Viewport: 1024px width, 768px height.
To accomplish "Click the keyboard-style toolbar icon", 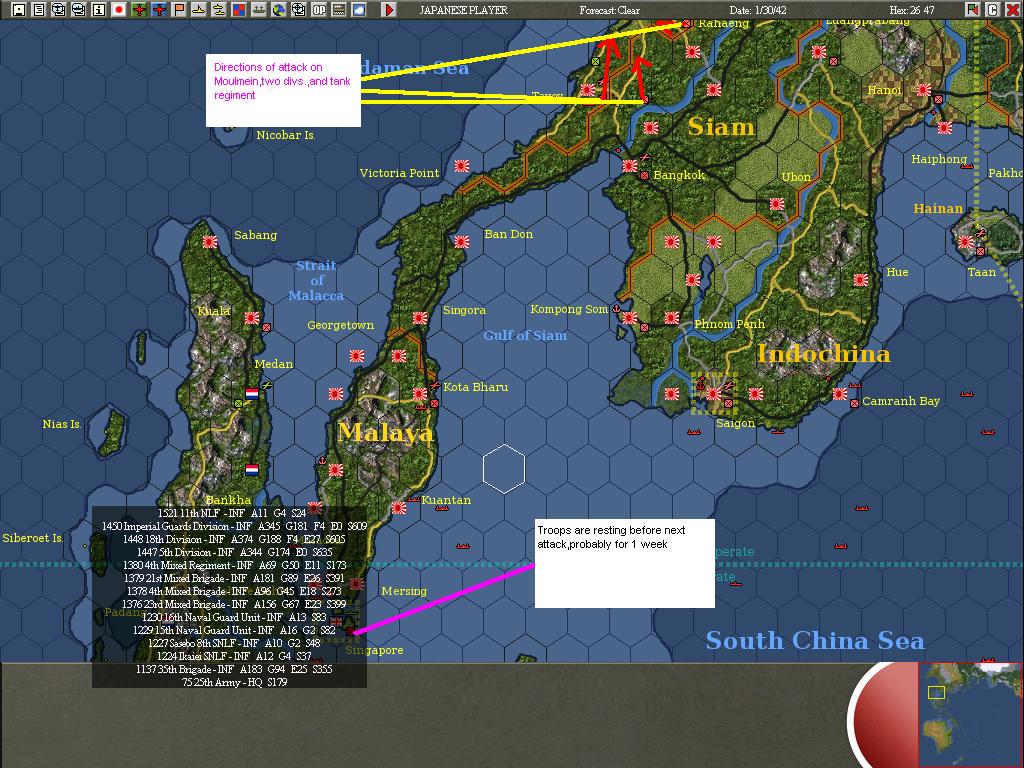I will [338, 10].
